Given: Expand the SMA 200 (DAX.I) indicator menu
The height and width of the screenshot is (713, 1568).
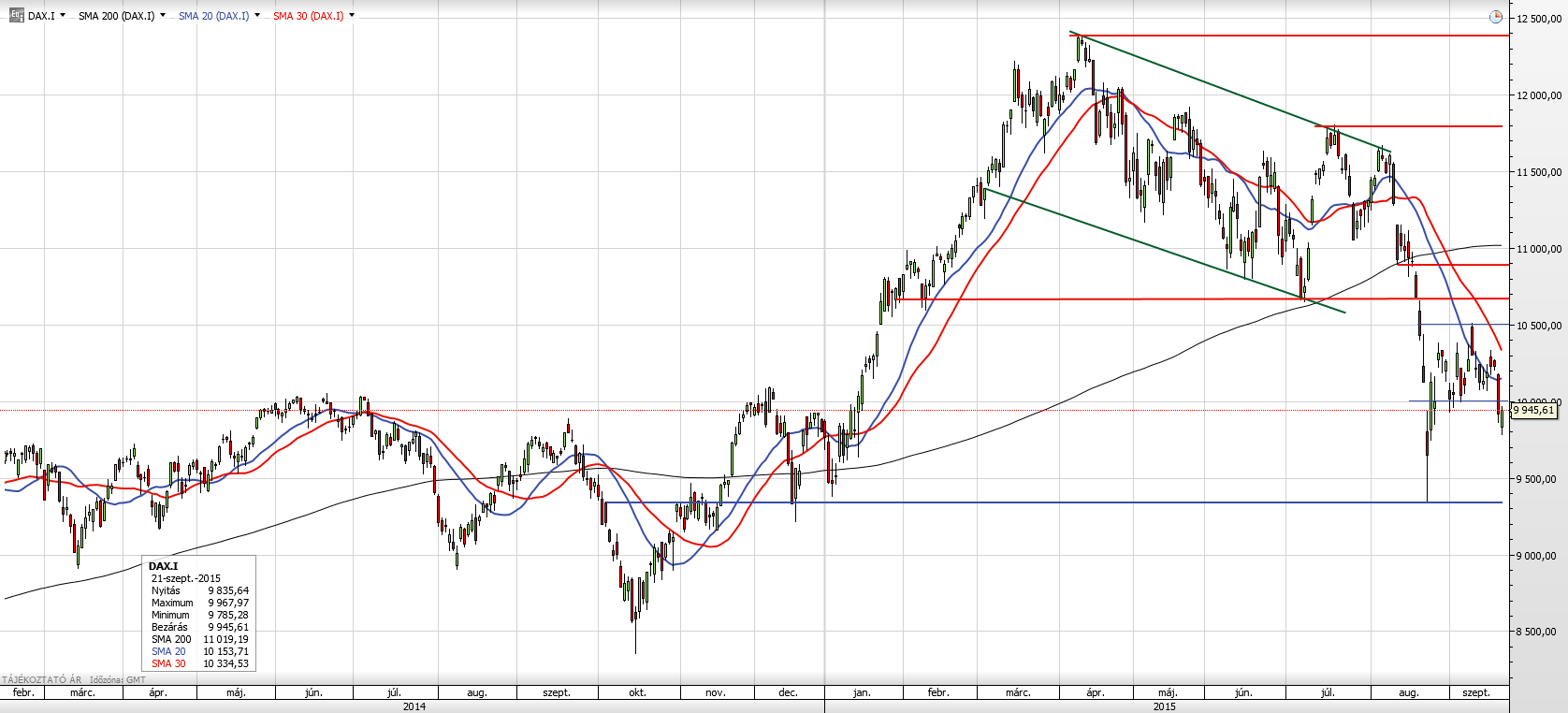Looking at the screenshot, I should click(163, 15).
